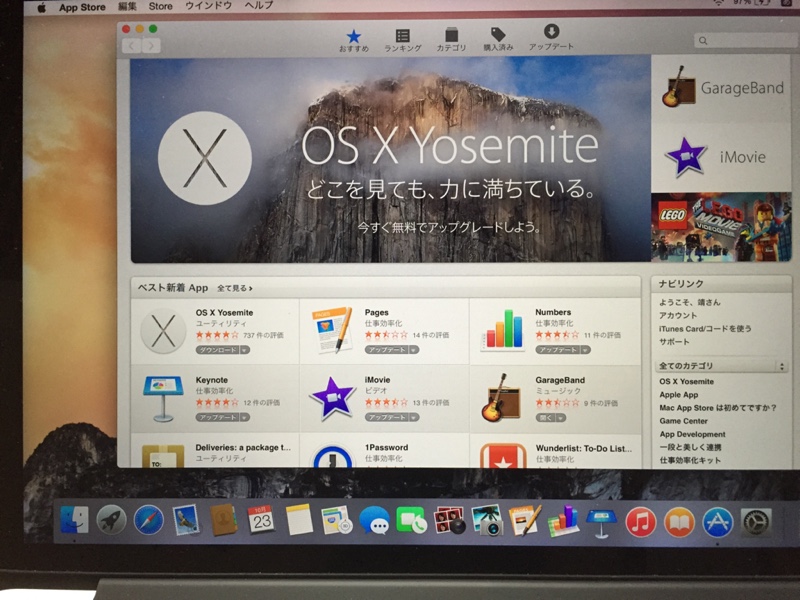Click Mac App Store は初めてですか？ link
The height and width of the screenshot is (600, 800).
(718, 408)
